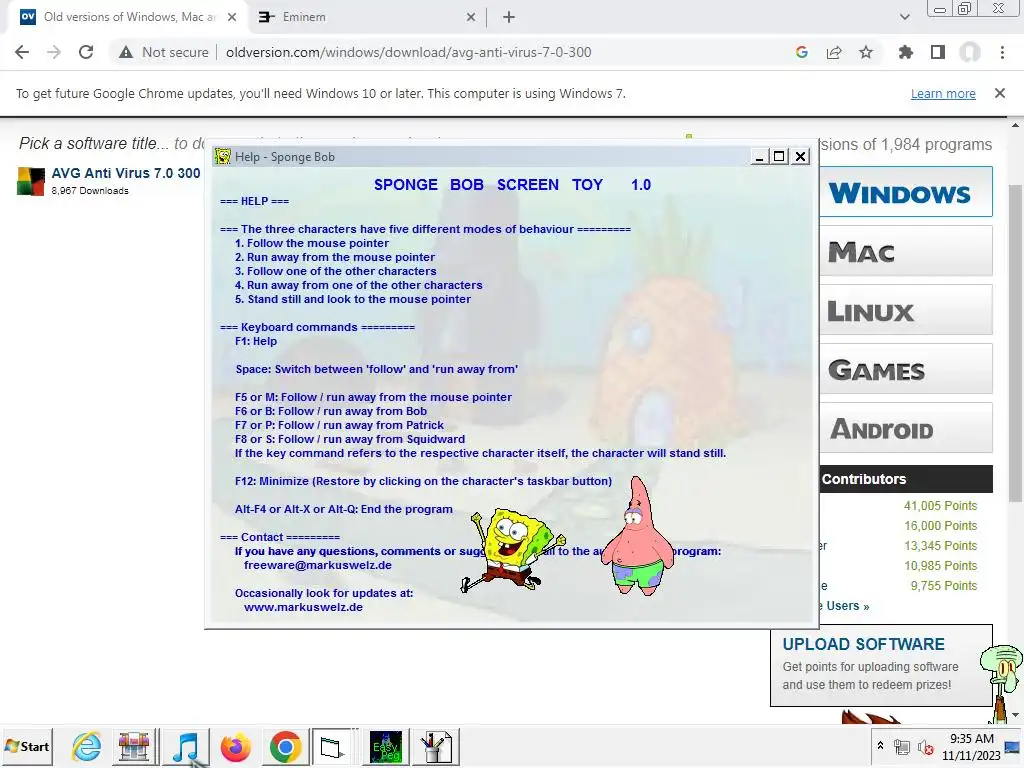Click the 9,755 Points entry

point(944,586)
